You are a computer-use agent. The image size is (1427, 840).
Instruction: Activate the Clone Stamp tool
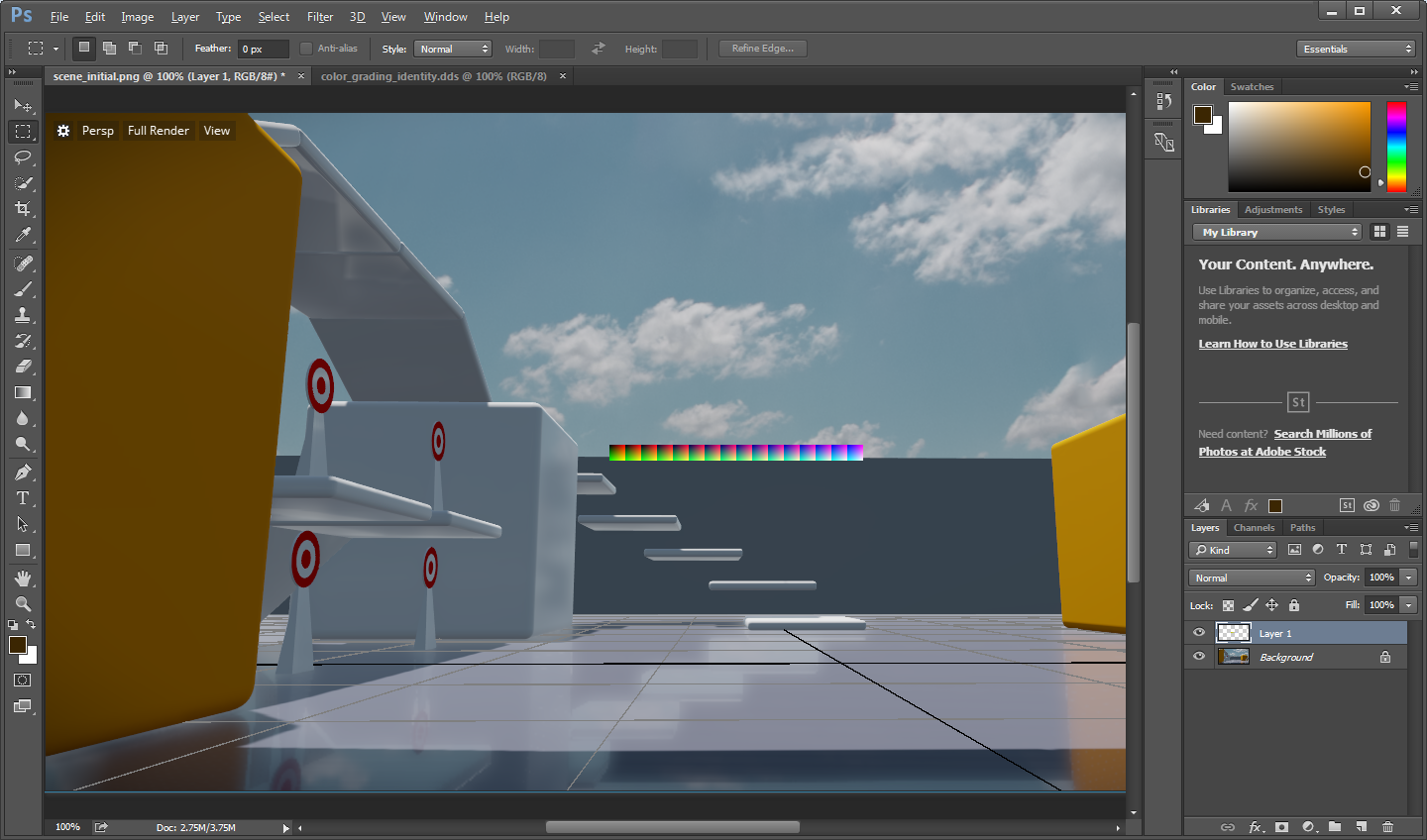24,315
